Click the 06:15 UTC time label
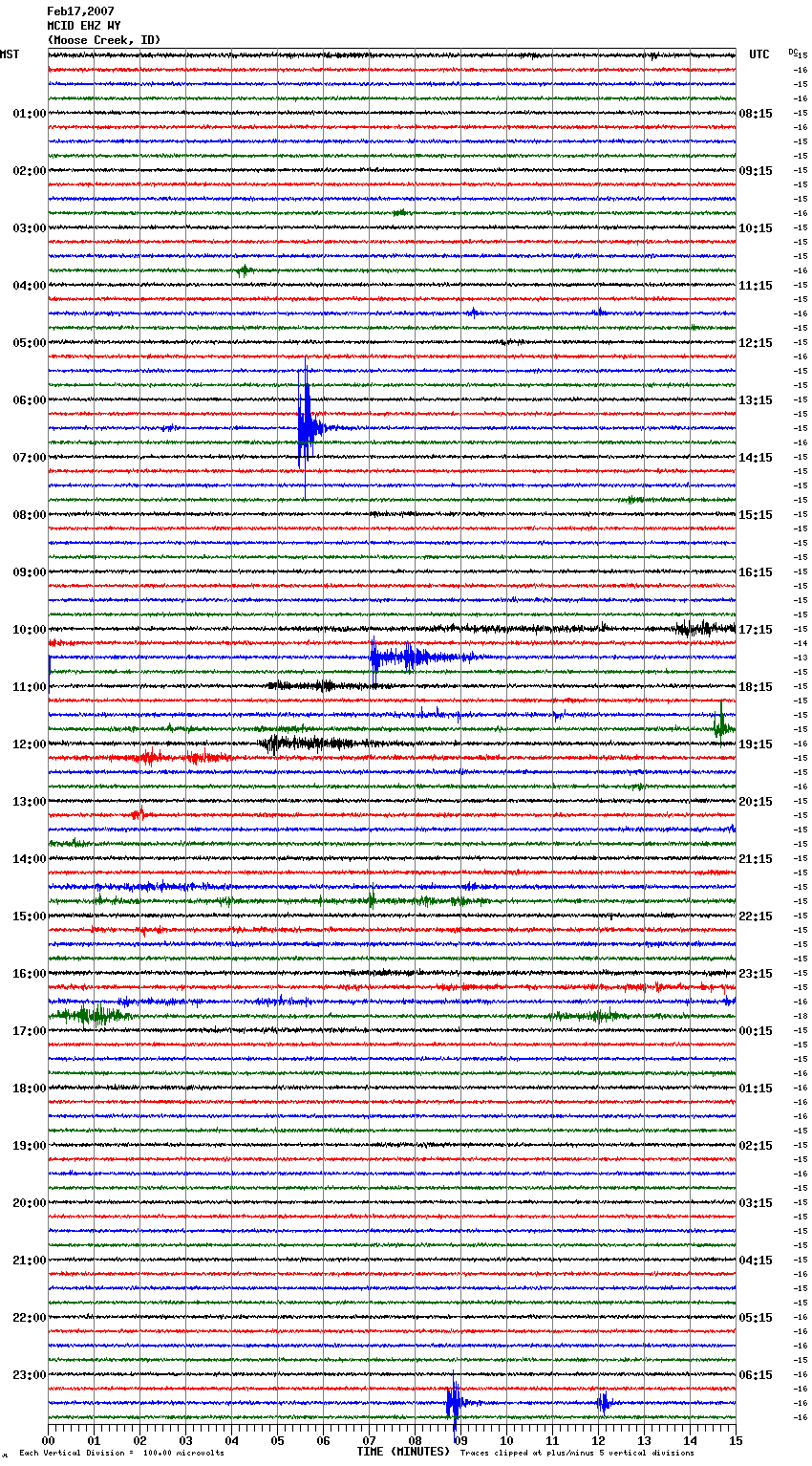Image resolution: width=812 pixels, height=1466 pixels. [x=756, y=1375]
